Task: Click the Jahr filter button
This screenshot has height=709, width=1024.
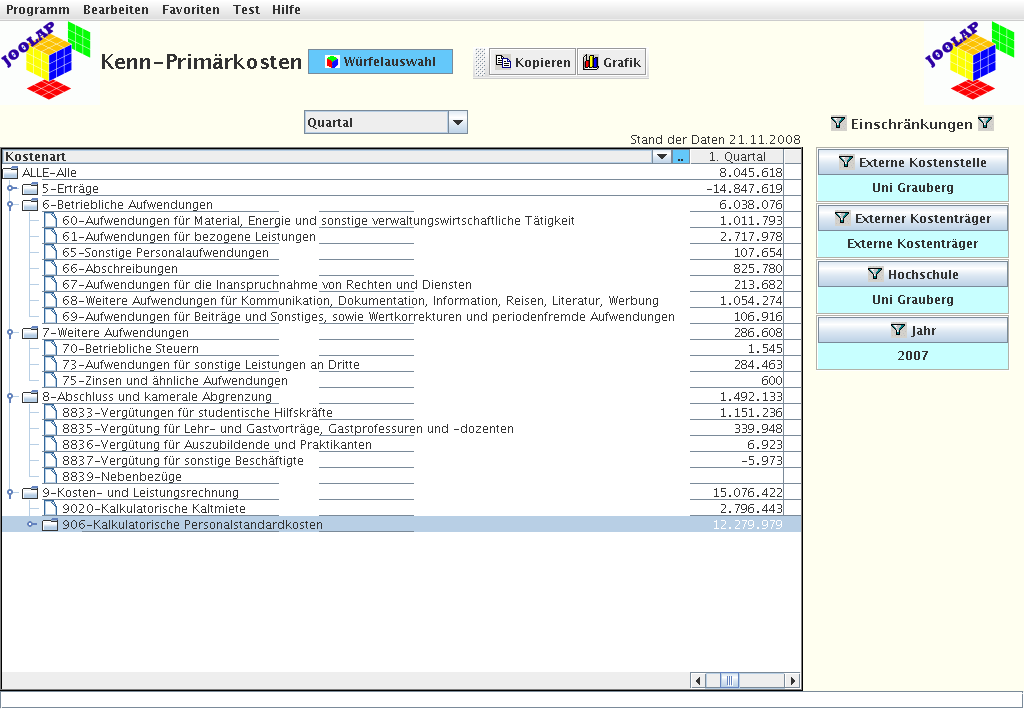Action: (912, 330)
